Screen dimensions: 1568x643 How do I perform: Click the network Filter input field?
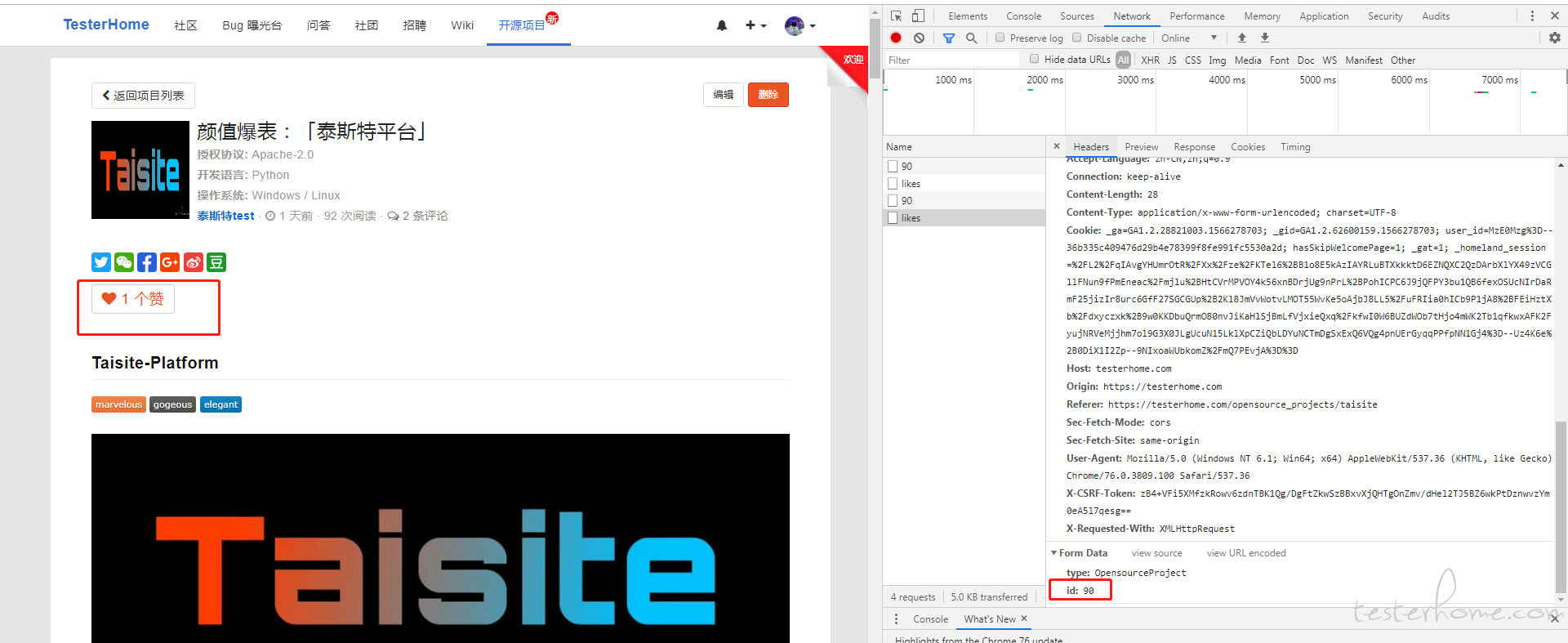[x=953, y=60]
